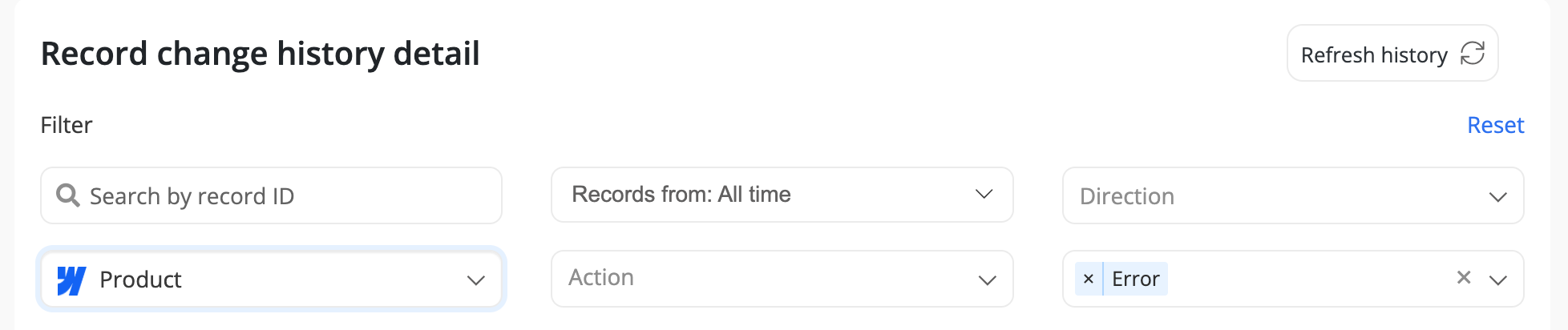
Task: Open the Action filter dropdown
Action: (x=762, y=278)
